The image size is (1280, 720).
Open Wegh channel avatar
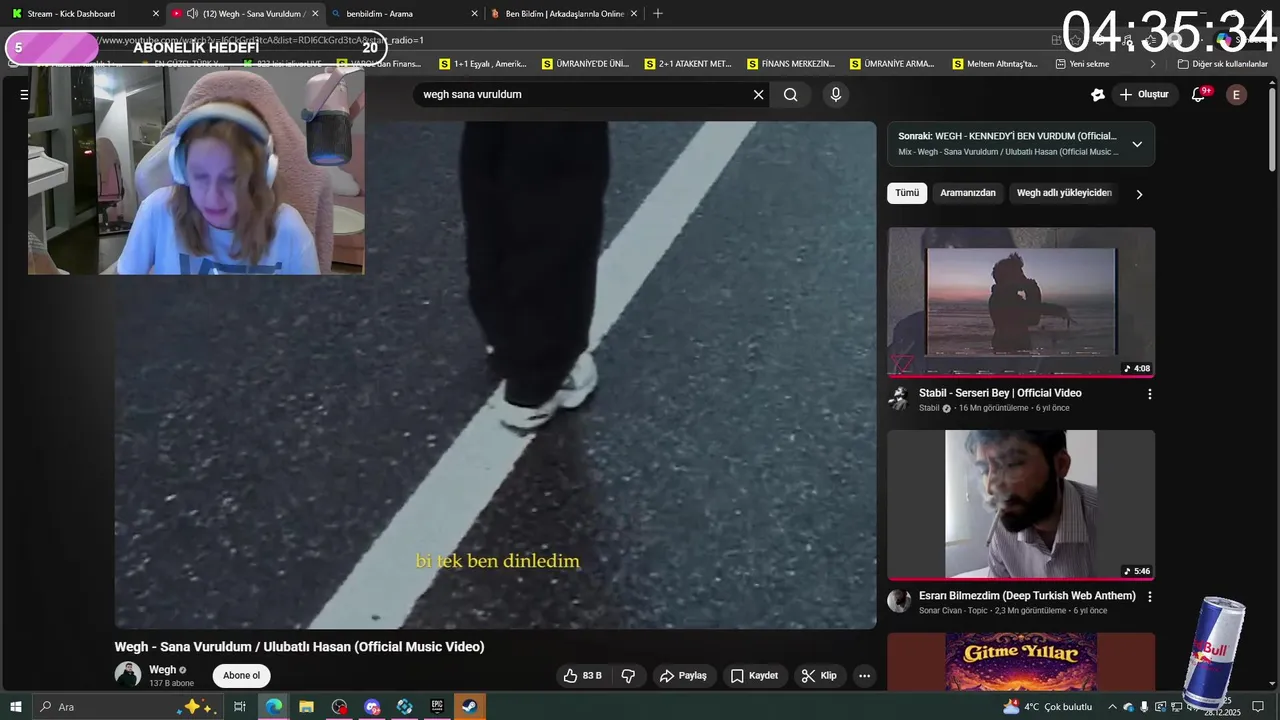pyautogui.click(x=128, y=675)
